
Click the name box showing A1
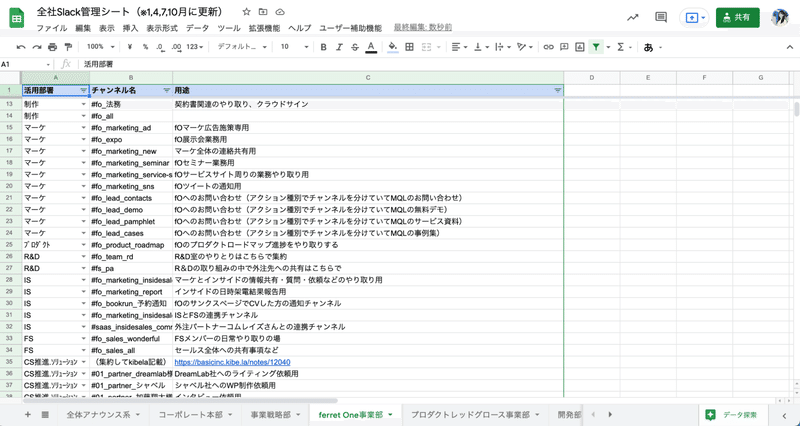tap(26, 64)
